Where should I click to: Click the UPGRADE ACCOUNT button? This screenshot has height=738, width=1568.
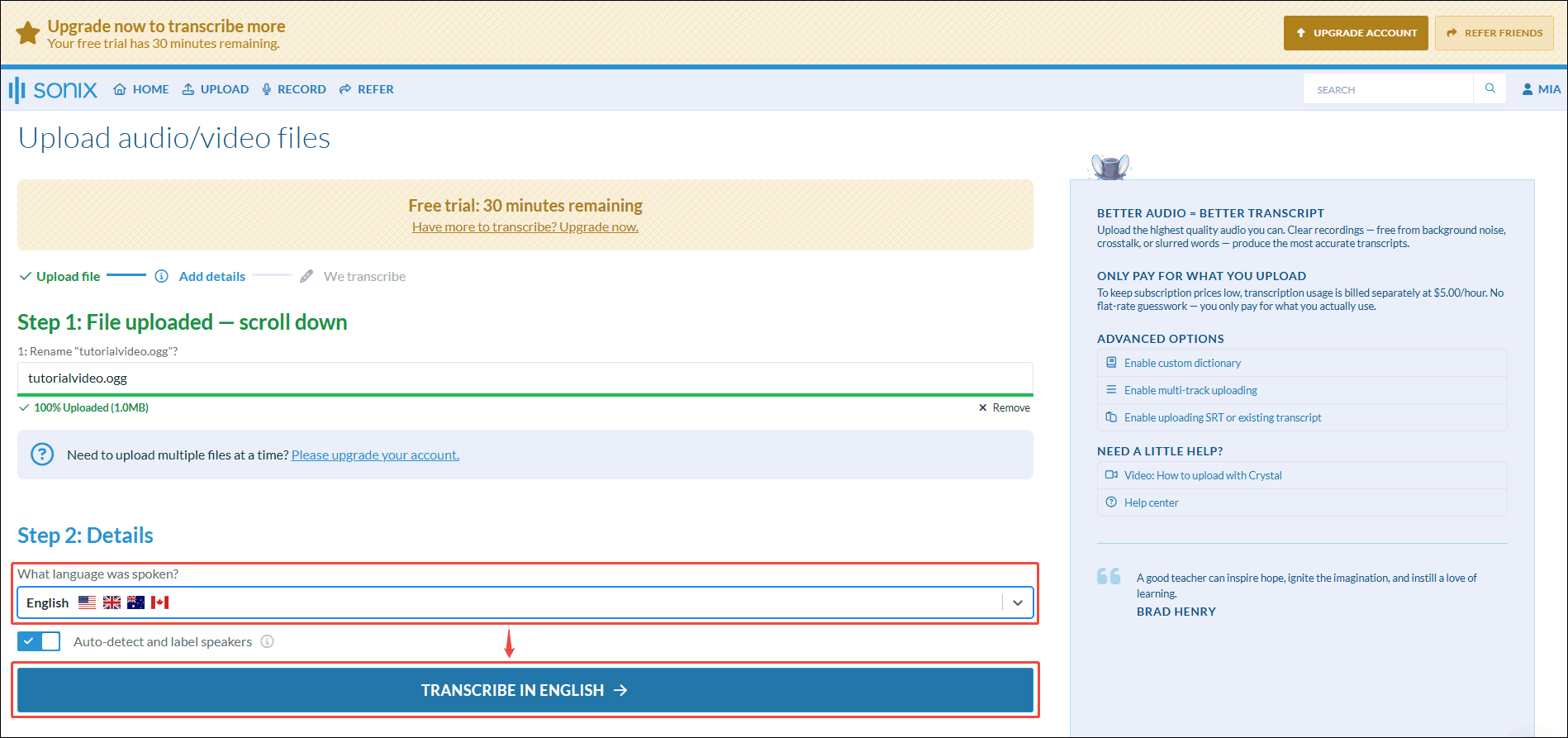click(1356, 33)
